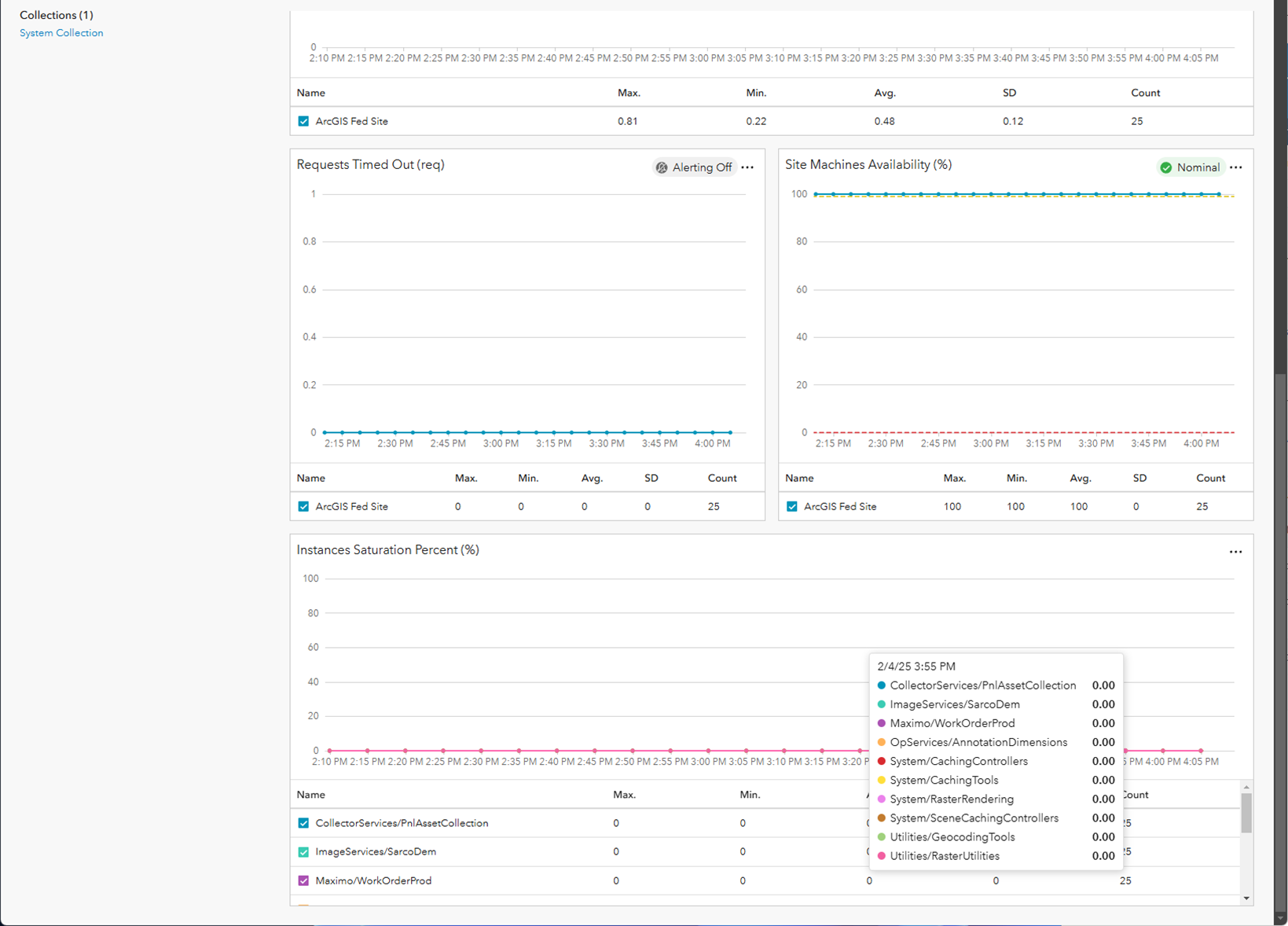Screen dimensions: 1288x926
Task: Click the teal ImageServices/SarcoDem color swatch
Action: tap(880, 704)
